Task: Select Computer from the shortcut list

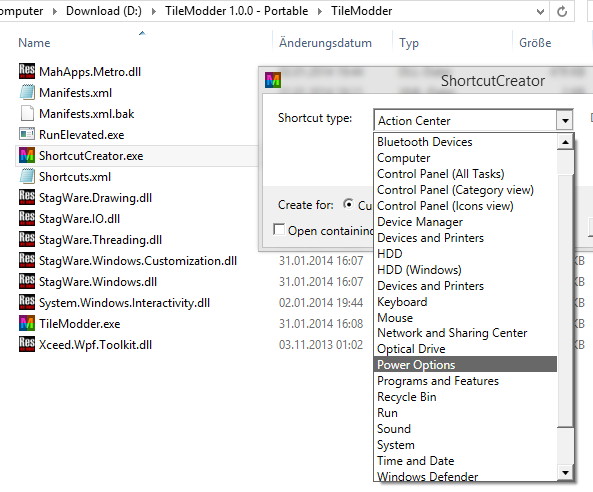Action: pyautogui.click(x=465, y=158)
